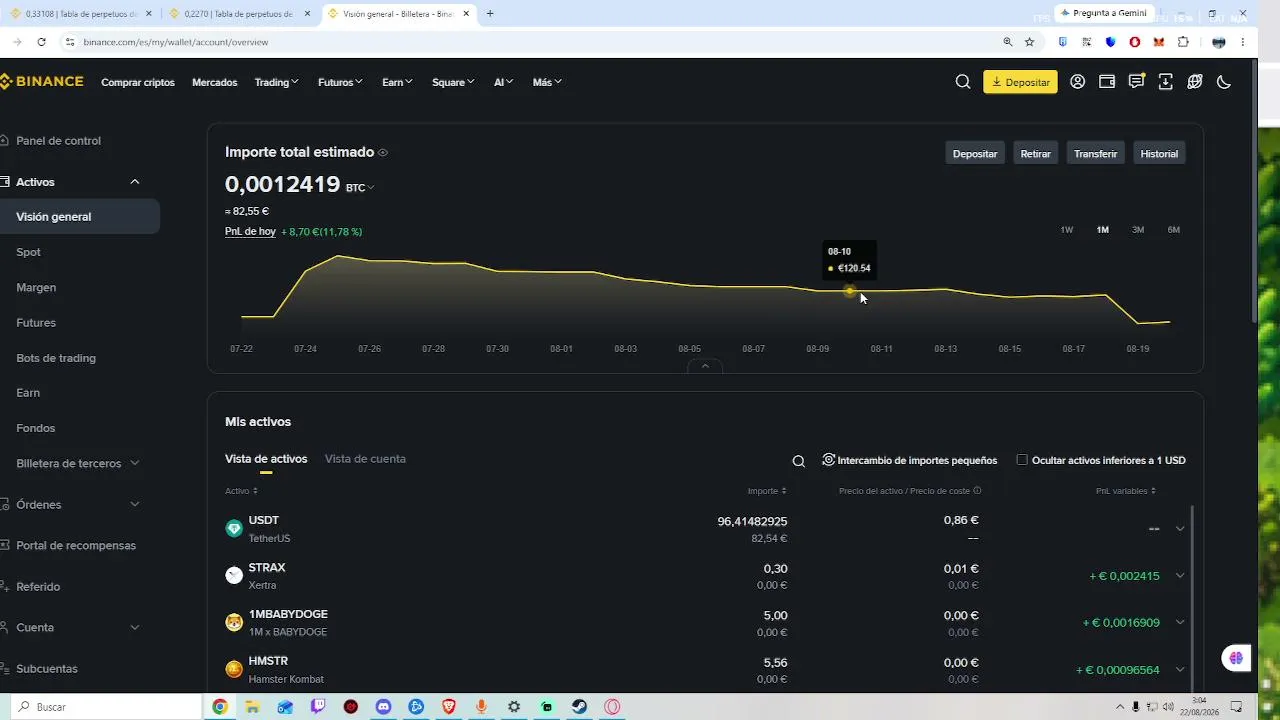Collapse the Activos sidebar section
The height and width of the screenshot is (720, 1280).
click(x=135, y=182)
